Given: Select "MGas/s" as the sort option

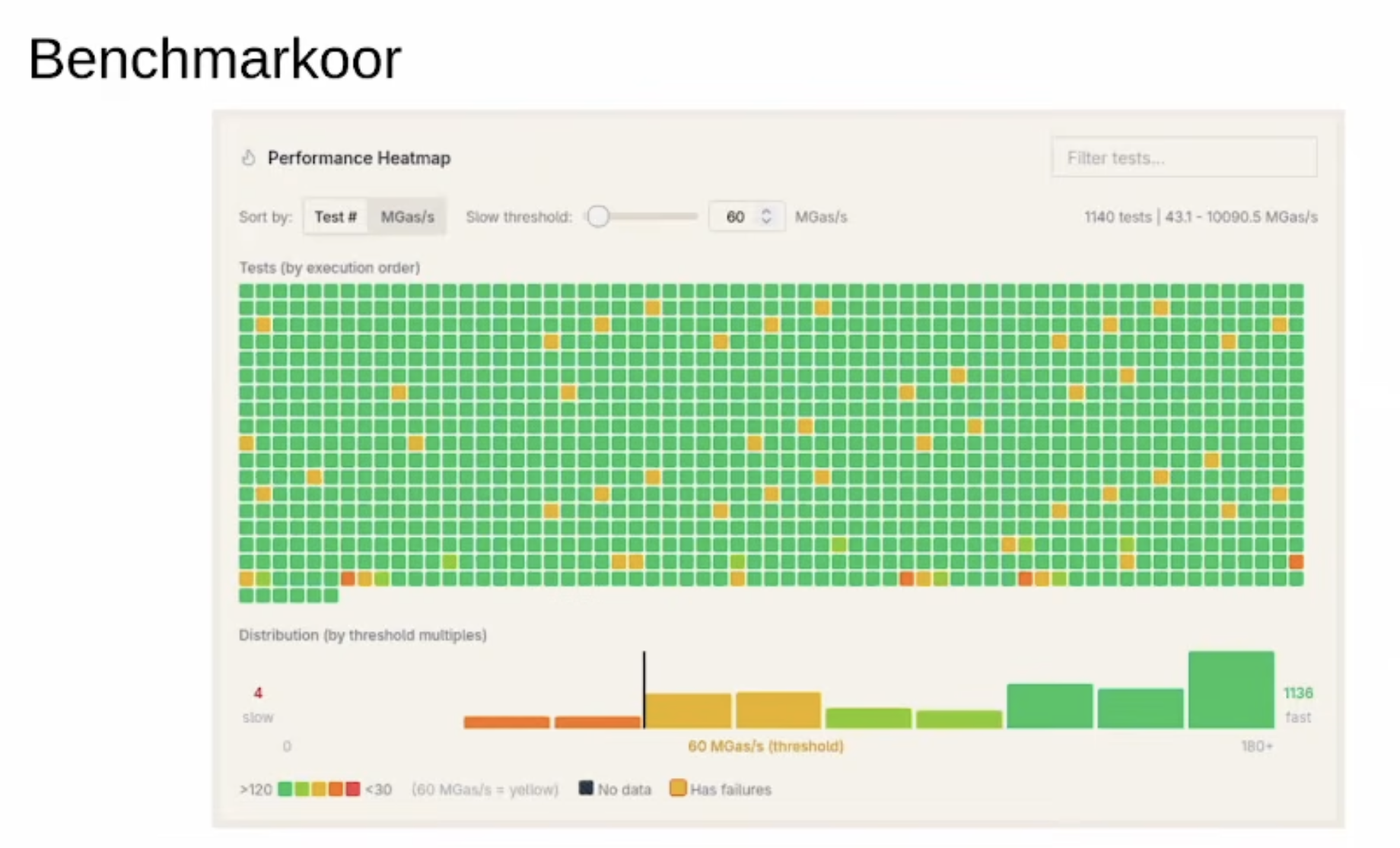Looking at the screenshot, I should [x=406, y=216].
